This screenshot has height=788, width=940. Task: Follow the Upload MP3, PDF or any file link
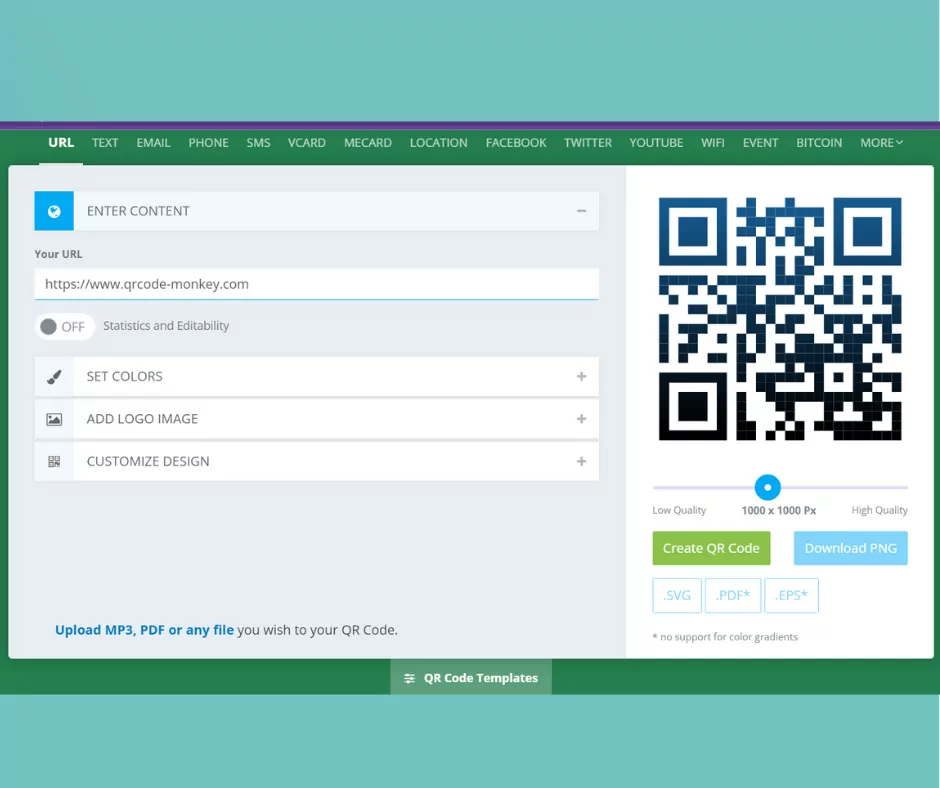[144, 630]
